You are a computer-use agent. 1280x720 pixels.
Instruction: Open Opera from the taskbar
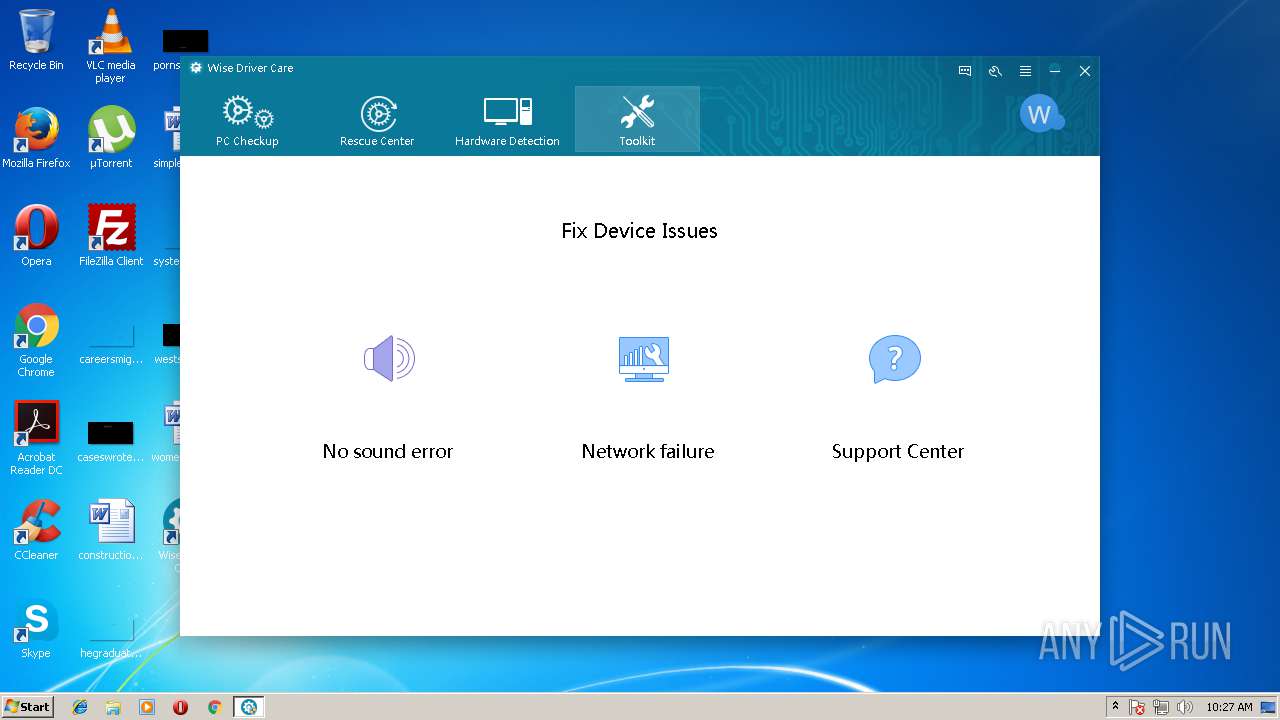(x=181, y=707)
